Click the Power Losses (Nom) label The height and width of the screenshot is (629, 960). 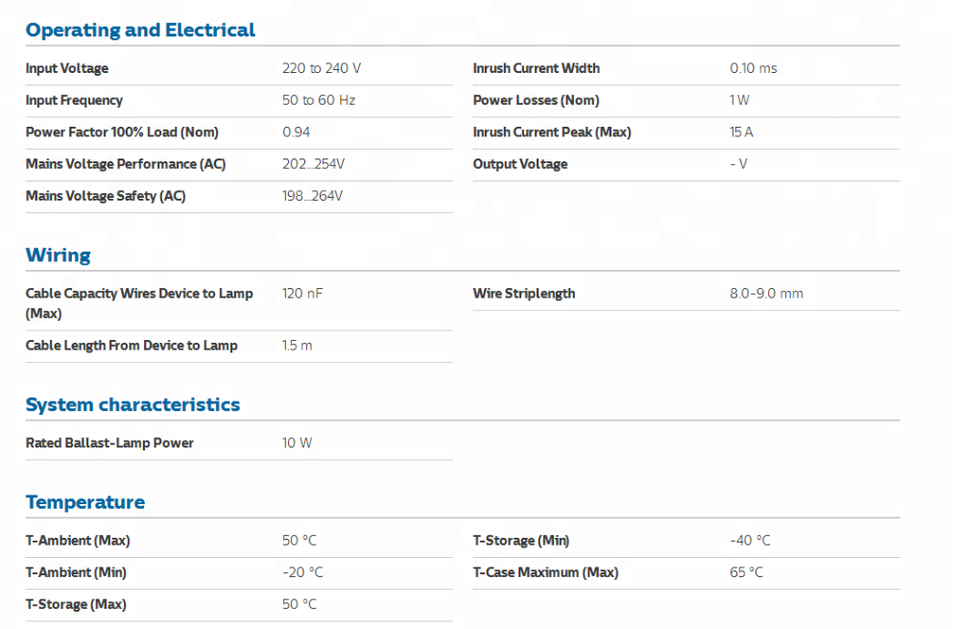536,101
